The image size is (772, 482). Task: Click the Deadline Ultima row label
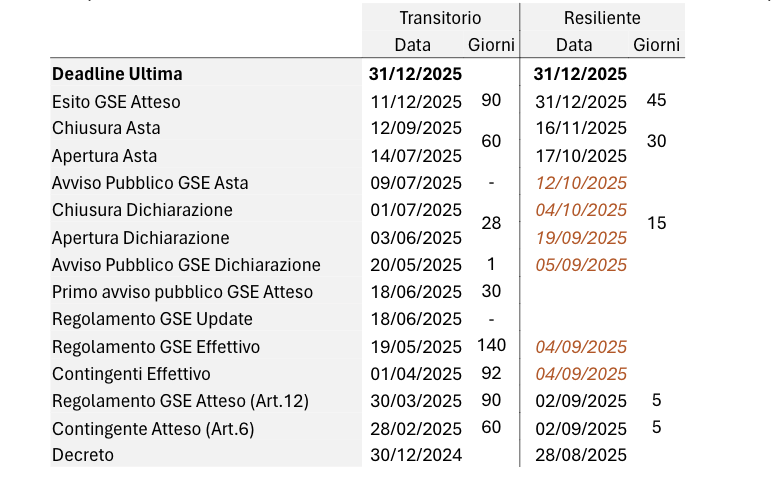tap(117, 74)
